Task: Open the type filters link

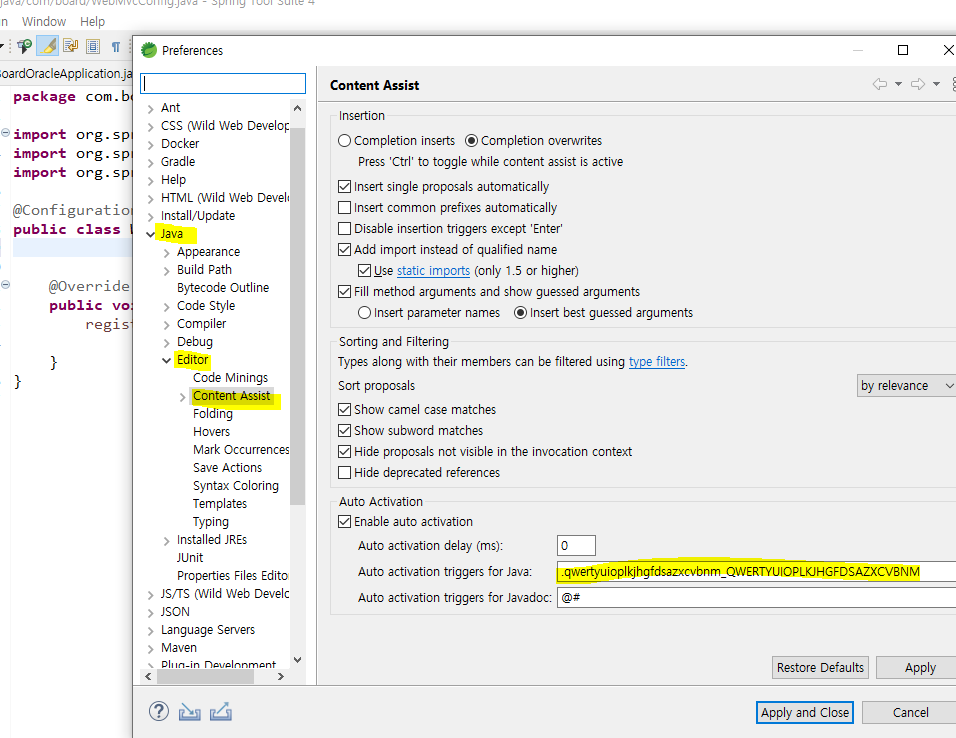Action: (x=657, y=362)
